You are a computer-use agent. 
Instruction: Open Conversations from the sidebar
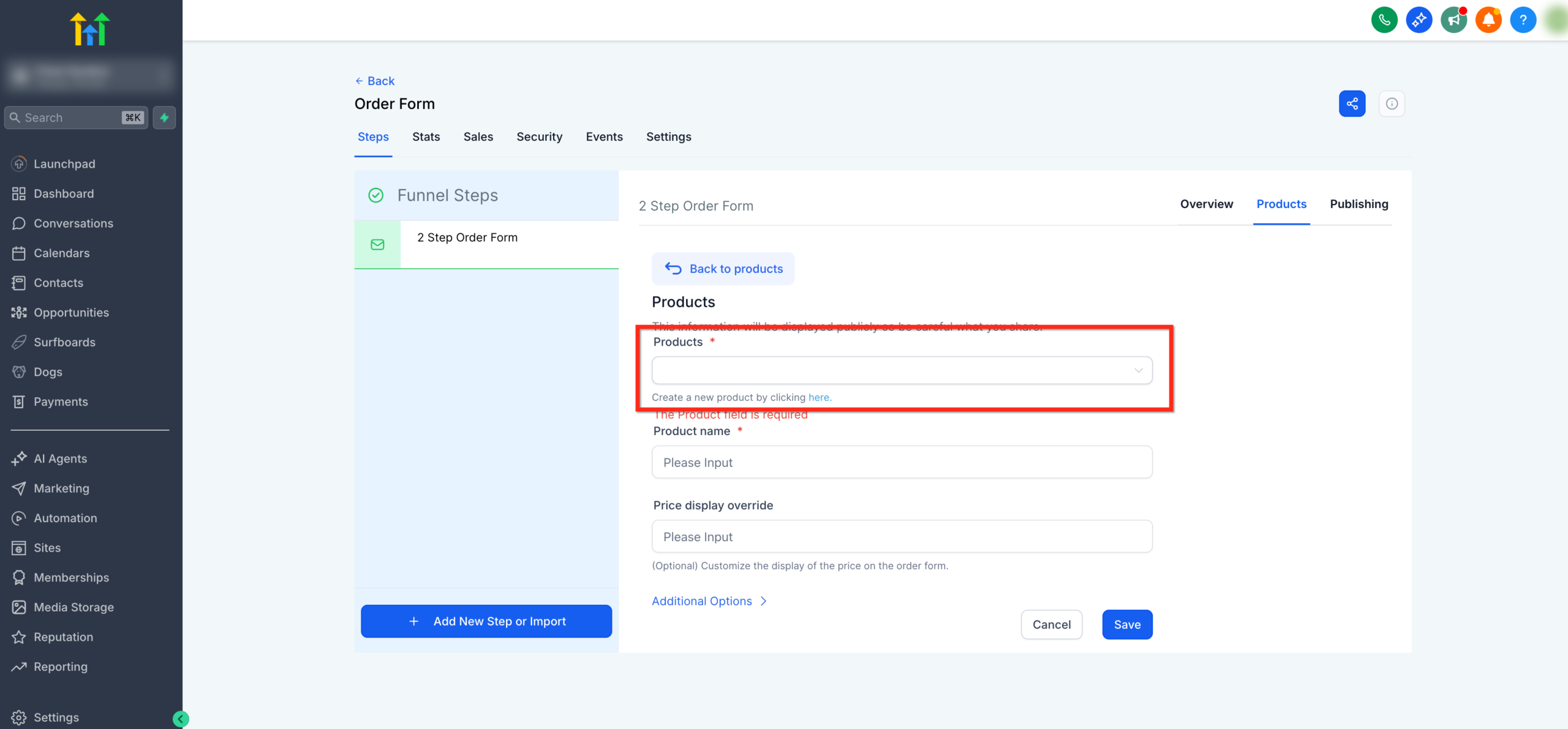click(x=73, y=223)
